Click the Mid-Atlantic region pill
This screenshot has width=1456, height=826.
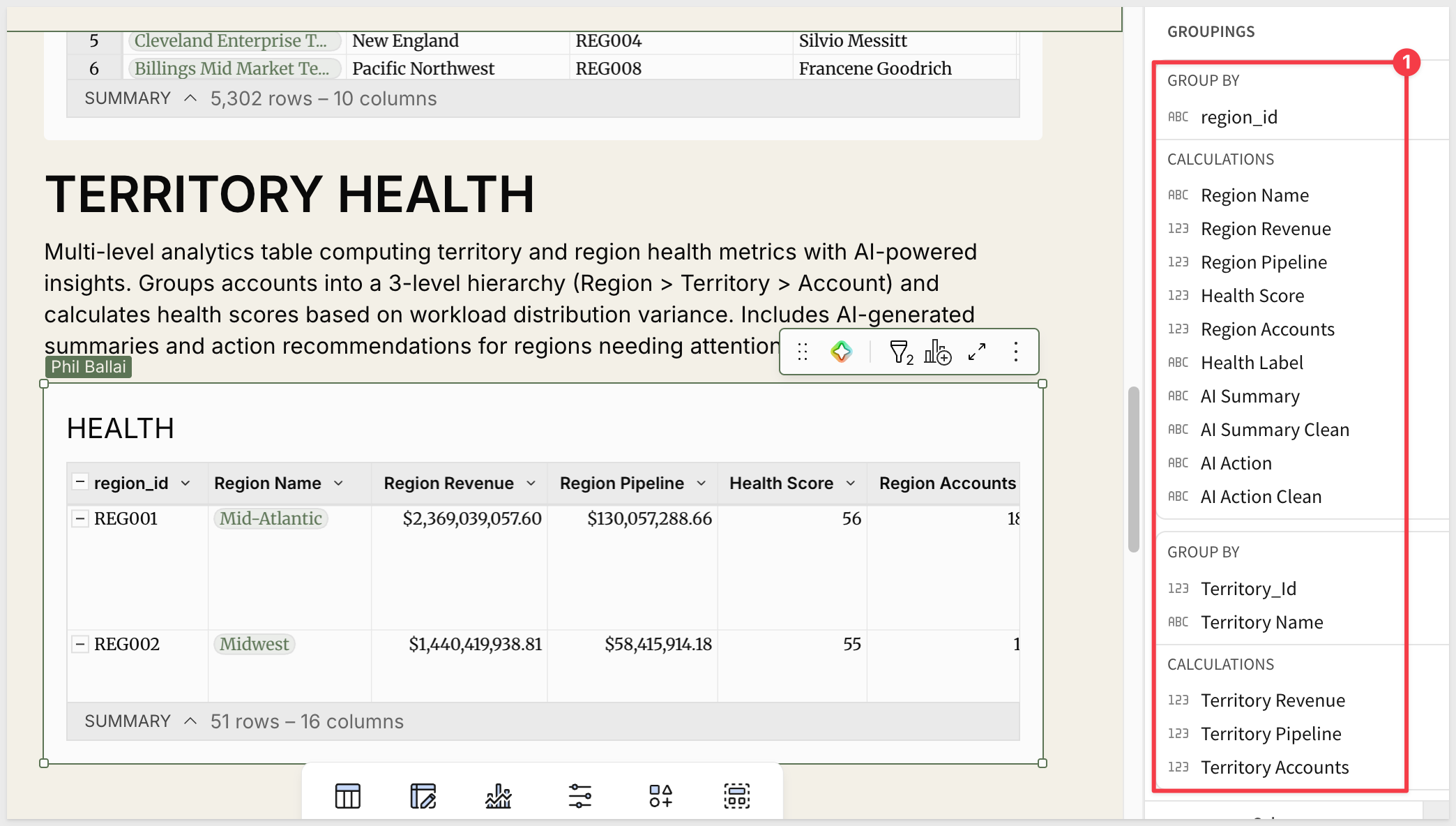pos(271,518)
